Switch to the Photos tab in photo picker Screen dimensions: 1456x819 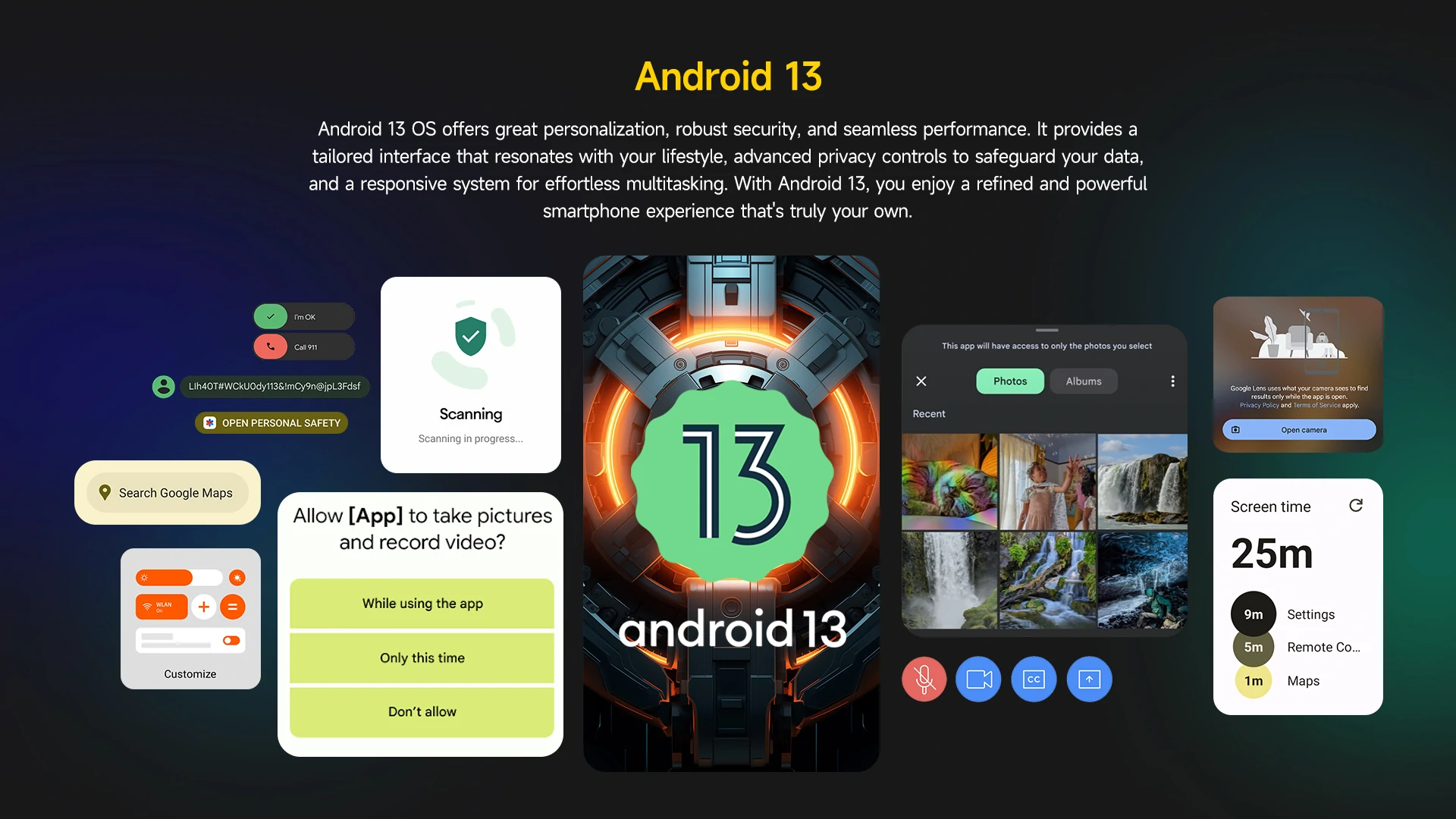[1009, 381]
